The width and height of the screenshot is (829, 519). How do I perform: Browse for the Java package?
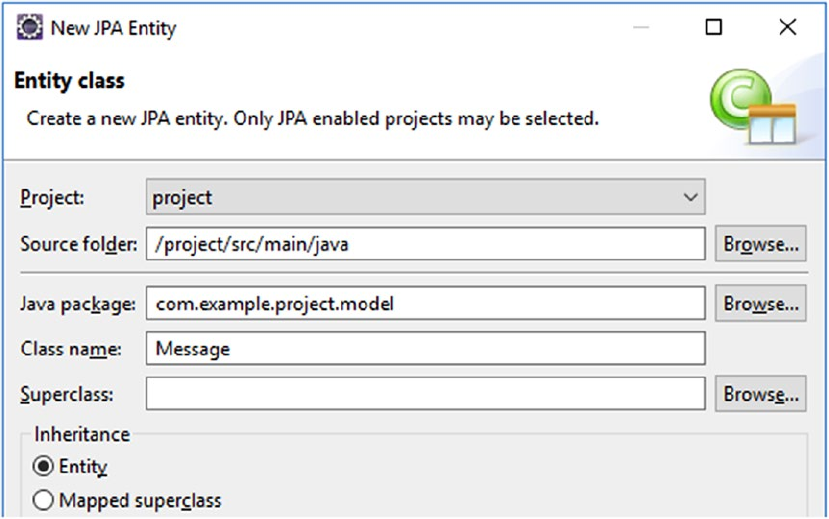click(x=761, y=303)
